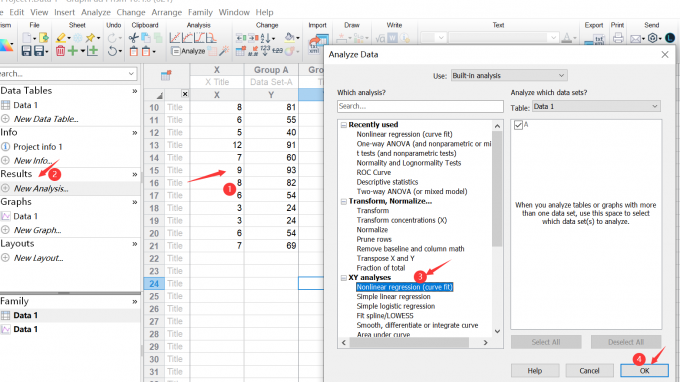680x382 pixels.
Task: Expand the Graphs section chevron
Action: [135, 202]
